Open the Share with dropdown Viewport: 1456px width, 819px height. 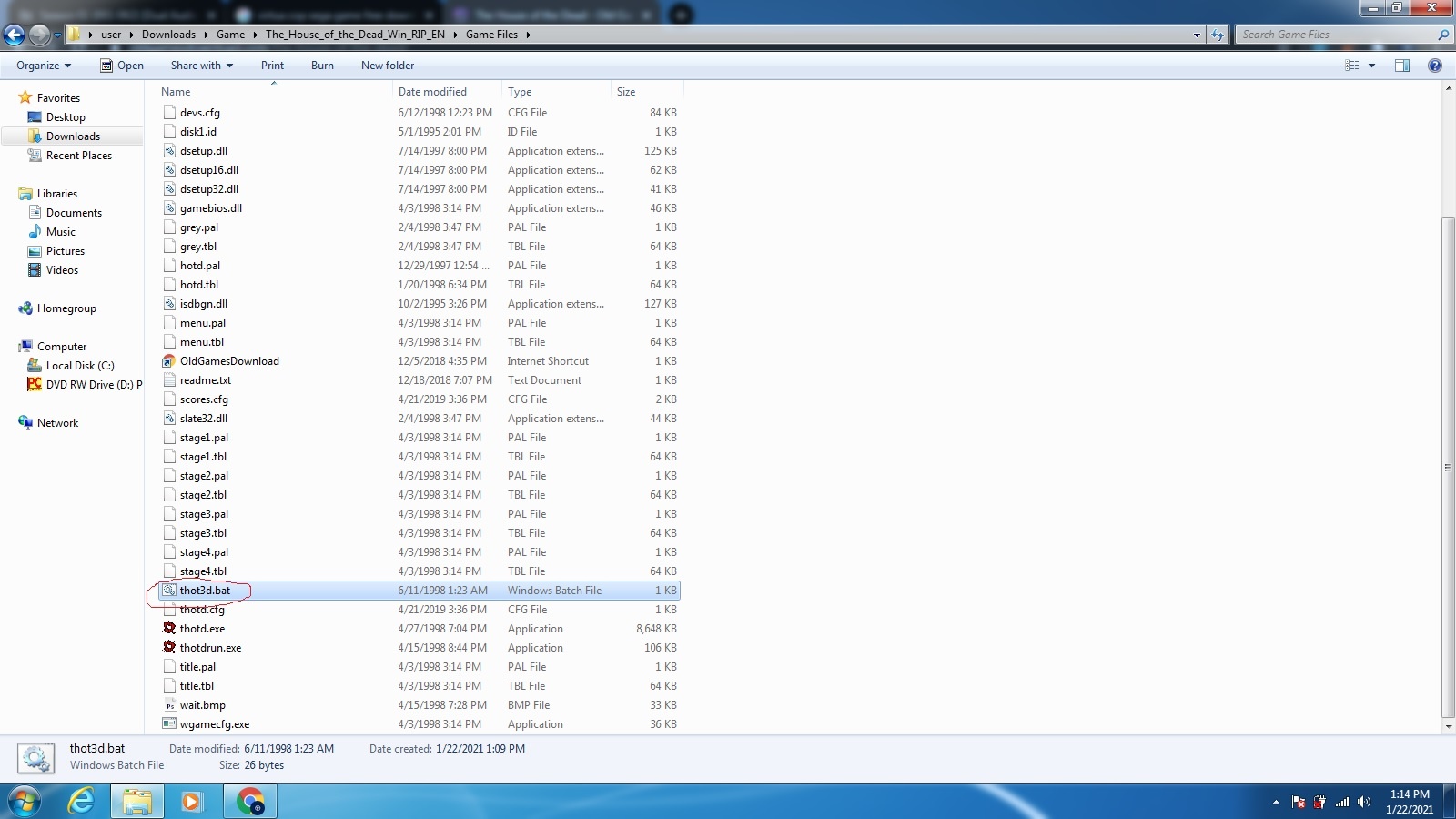[x=202, y=66]
